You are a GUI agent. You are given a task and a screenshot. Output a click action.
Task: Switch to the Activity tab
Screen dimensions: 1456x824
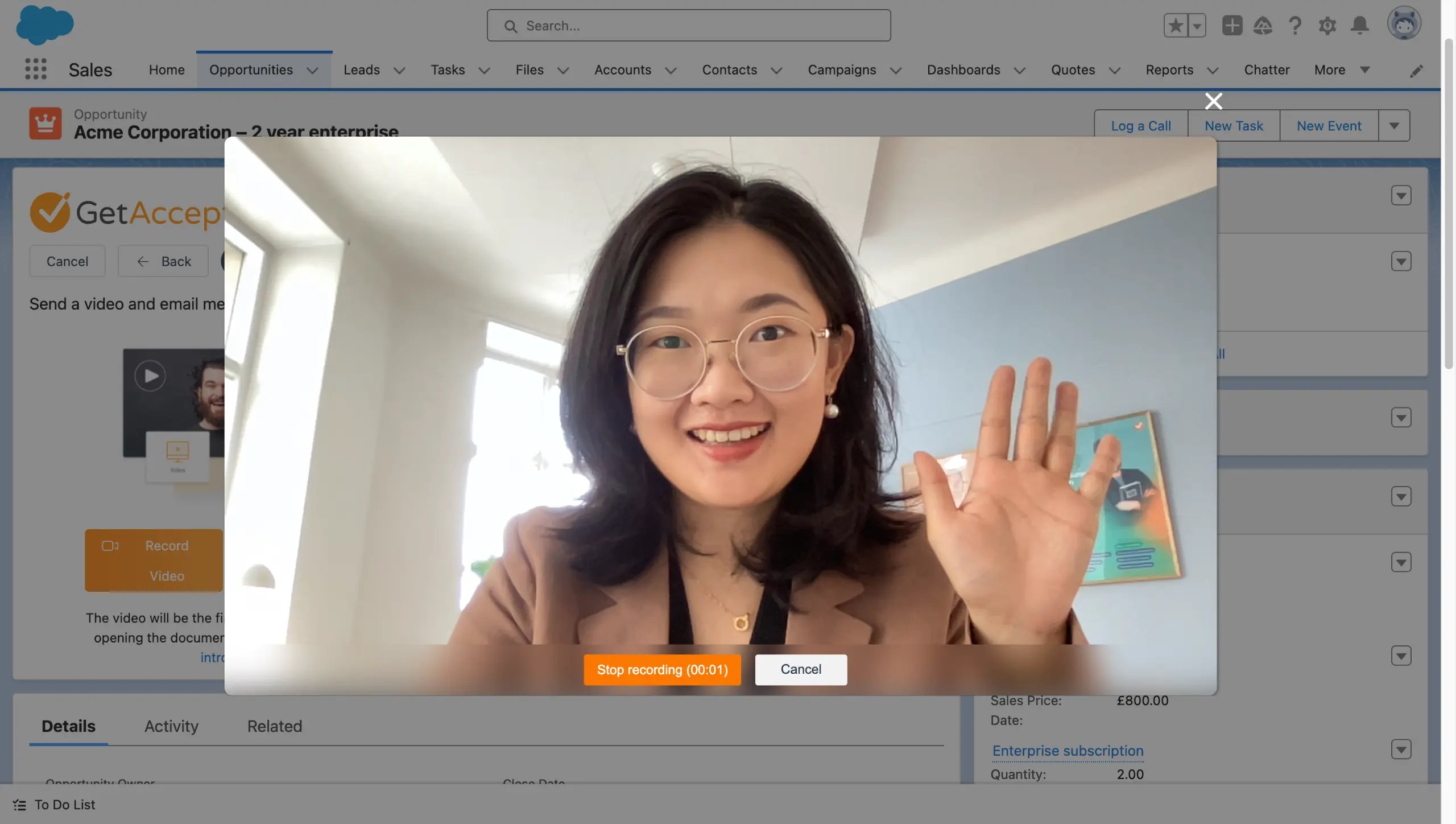tap(171, 726)
